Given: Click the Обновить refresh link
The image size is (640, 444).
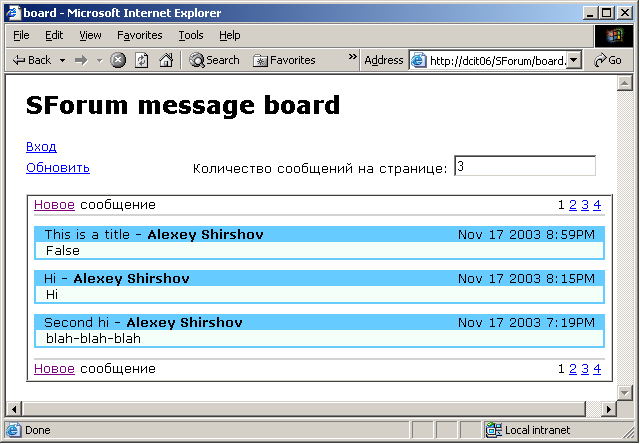Looking at the screenshot, I should 58,168.
